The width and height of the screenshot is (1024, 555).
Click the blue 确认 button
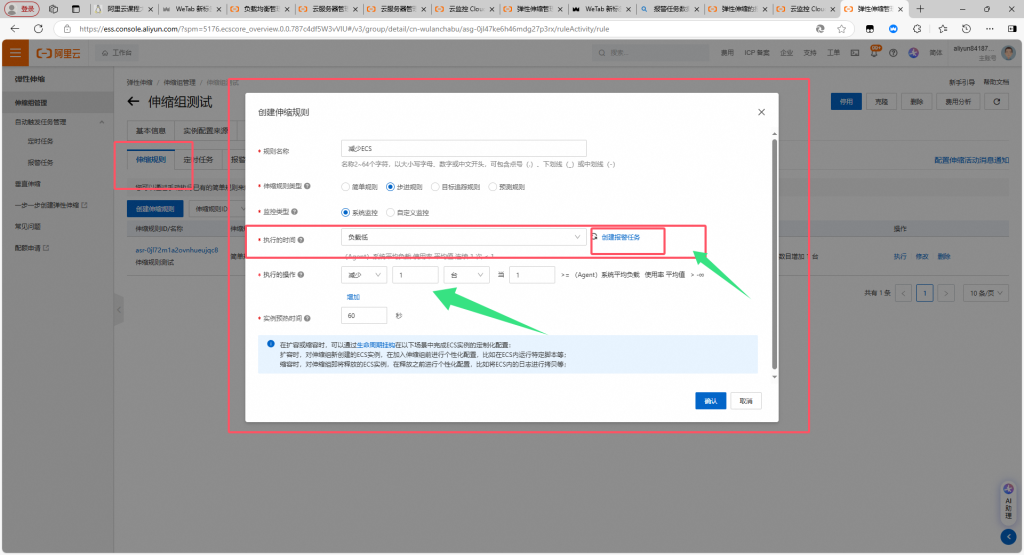click(x=710, y=400)
